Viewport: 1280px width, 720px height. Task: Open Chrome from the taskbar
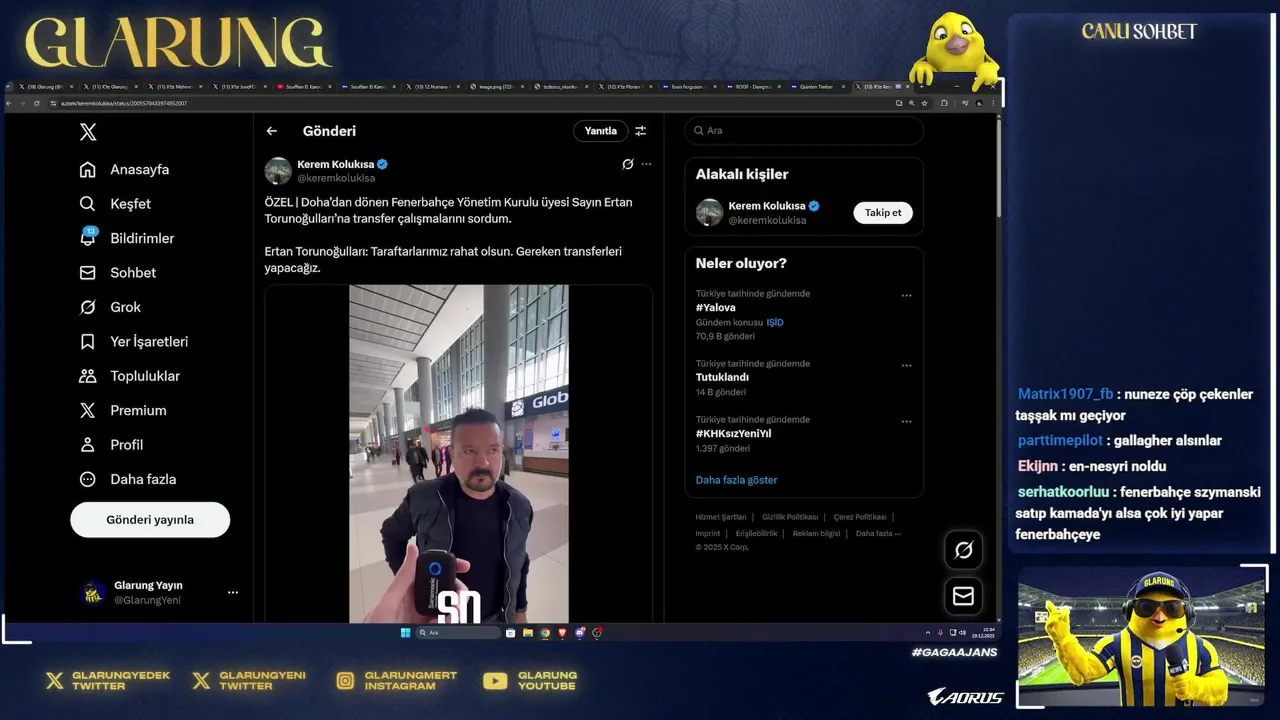545,633
